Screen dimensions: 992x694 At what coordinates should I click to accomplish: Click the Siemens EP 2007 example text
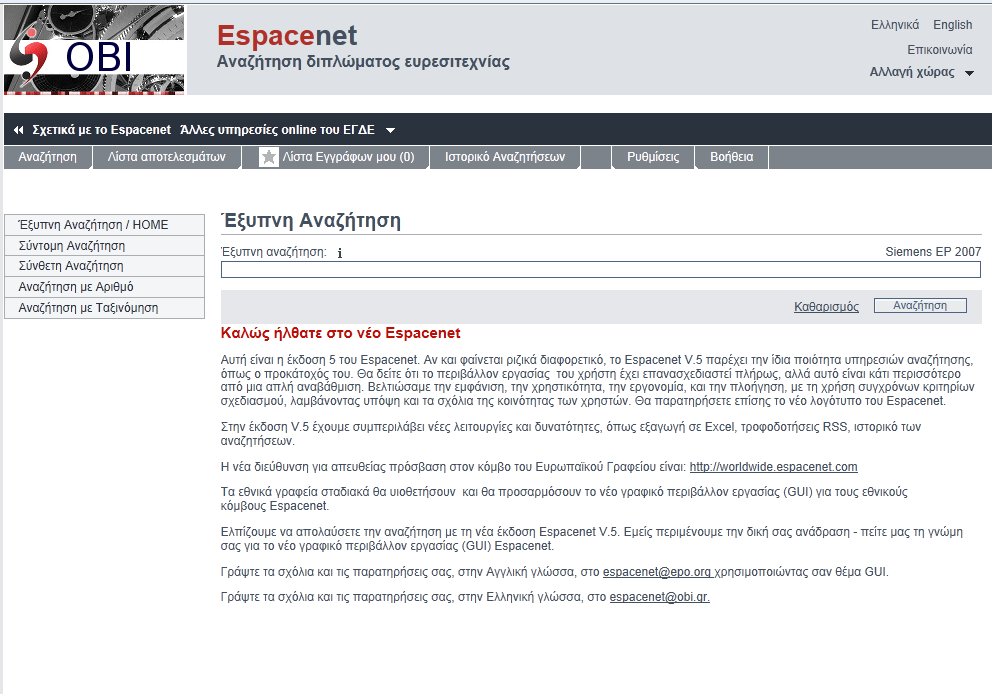pos(933,252)
